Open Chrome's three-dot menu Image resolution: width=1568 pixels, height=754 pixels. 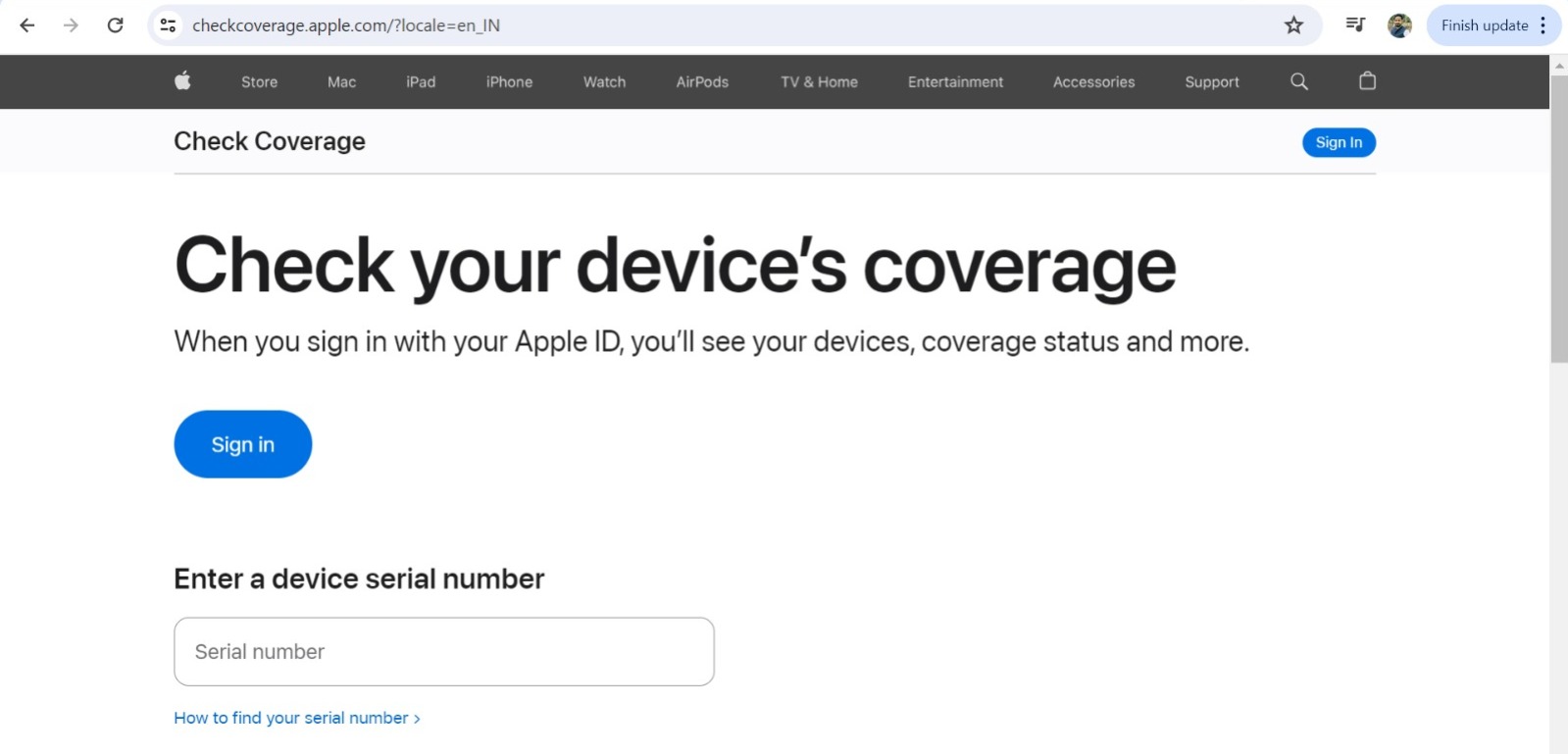(1543, 25)
